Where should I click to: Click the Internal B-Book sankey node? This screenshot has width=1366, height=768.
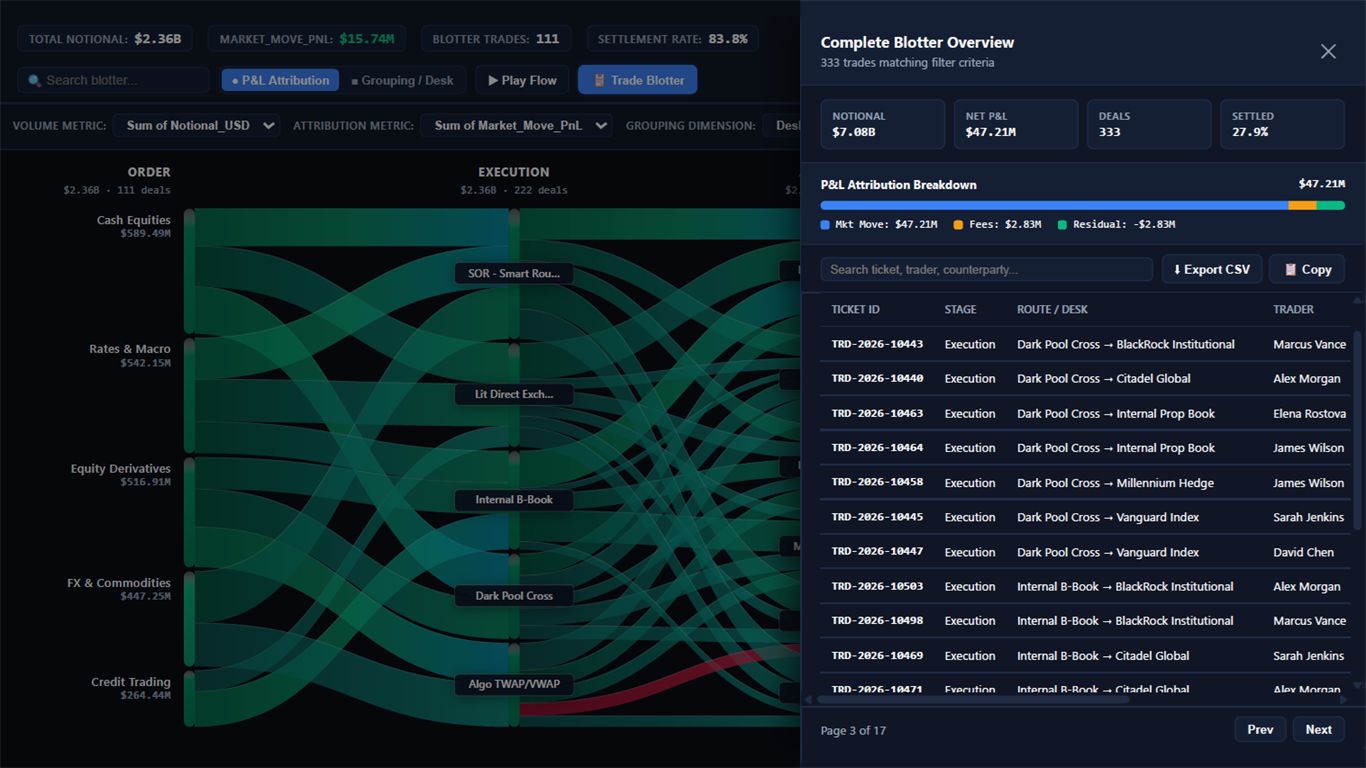click(x=514, y=500)
